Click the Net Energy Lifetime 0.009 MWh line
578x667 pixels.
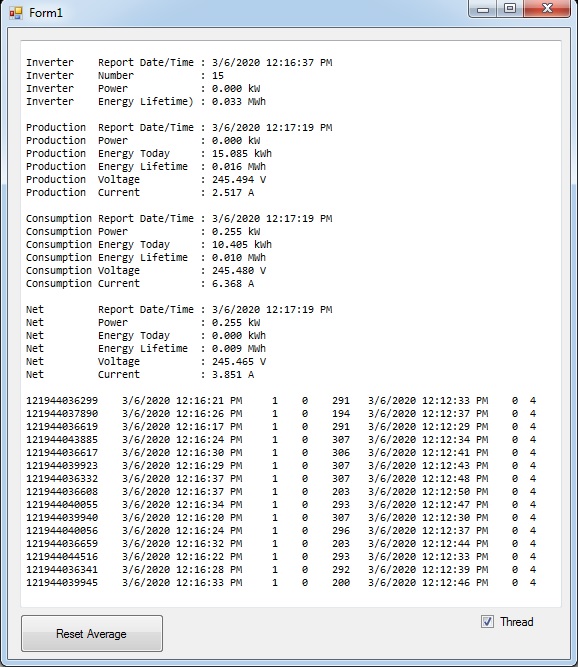pyautogui.click(x=146, y=348)
